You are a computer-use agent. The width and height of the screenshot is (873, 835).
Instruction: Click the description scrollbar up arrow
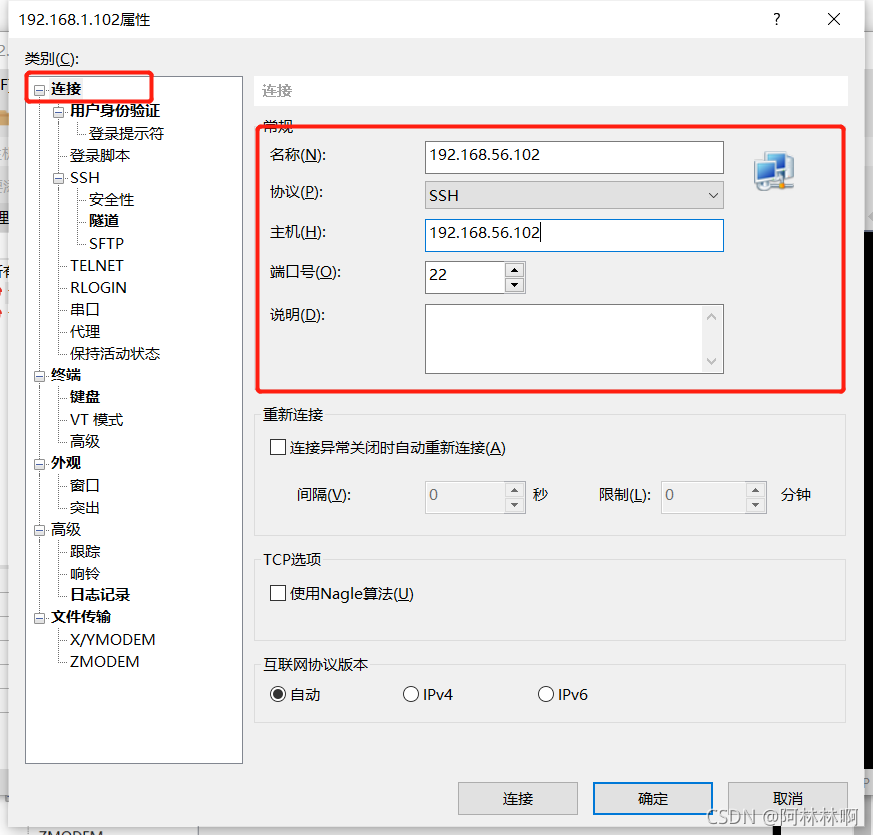click(712, 317)
